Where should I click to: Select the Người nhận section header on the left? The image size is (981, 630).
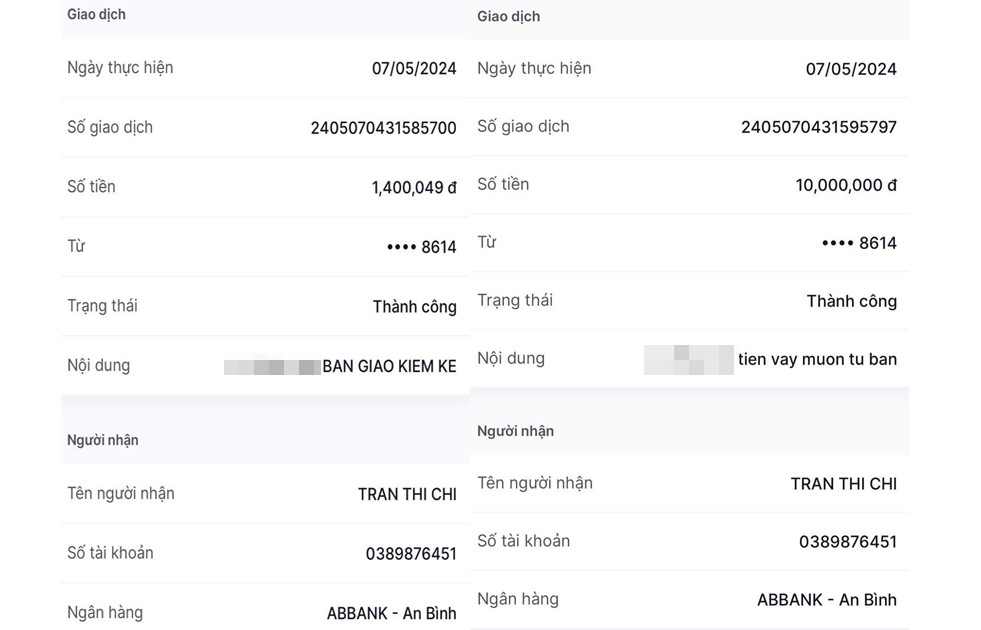coord(102,440)
